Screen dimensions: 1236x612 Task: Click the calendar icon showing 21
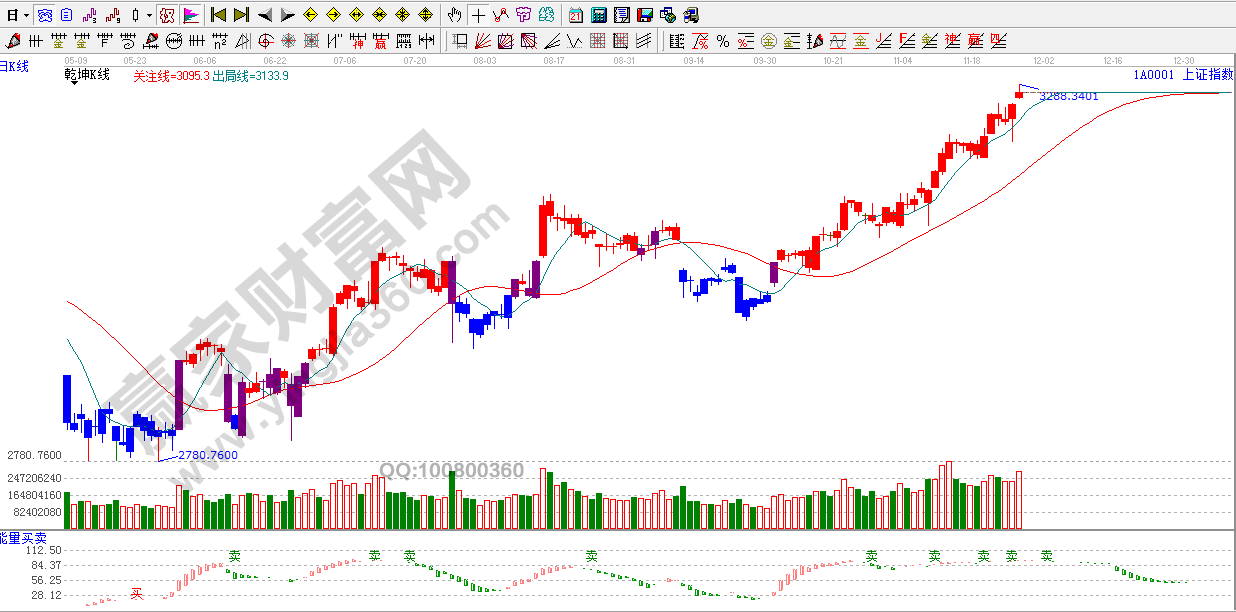tap(576, 15)
